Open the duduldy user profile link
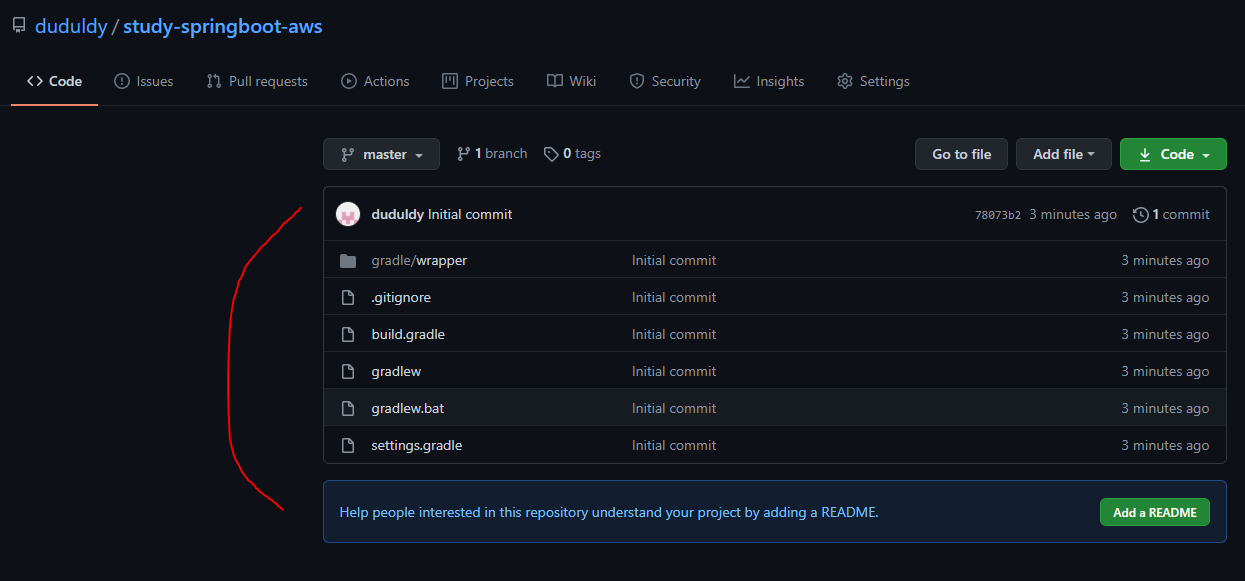 (71, 26)
